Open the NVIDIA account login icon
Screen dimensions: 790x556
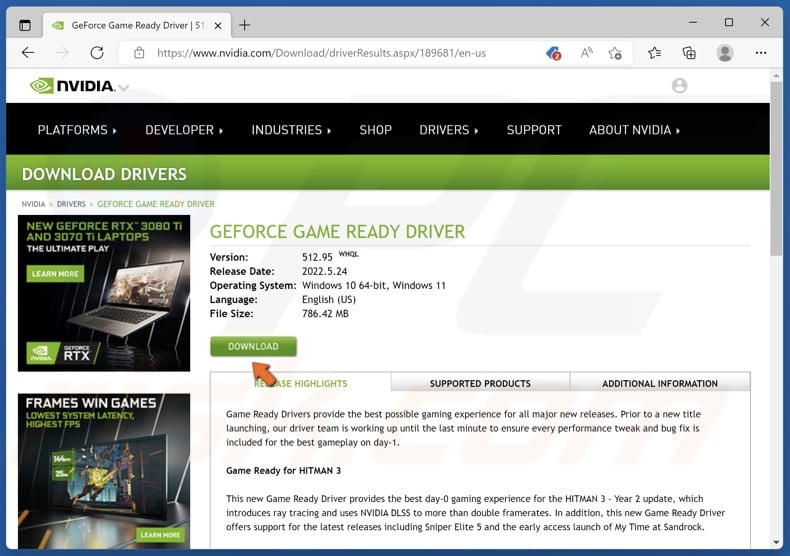(680, 86)
